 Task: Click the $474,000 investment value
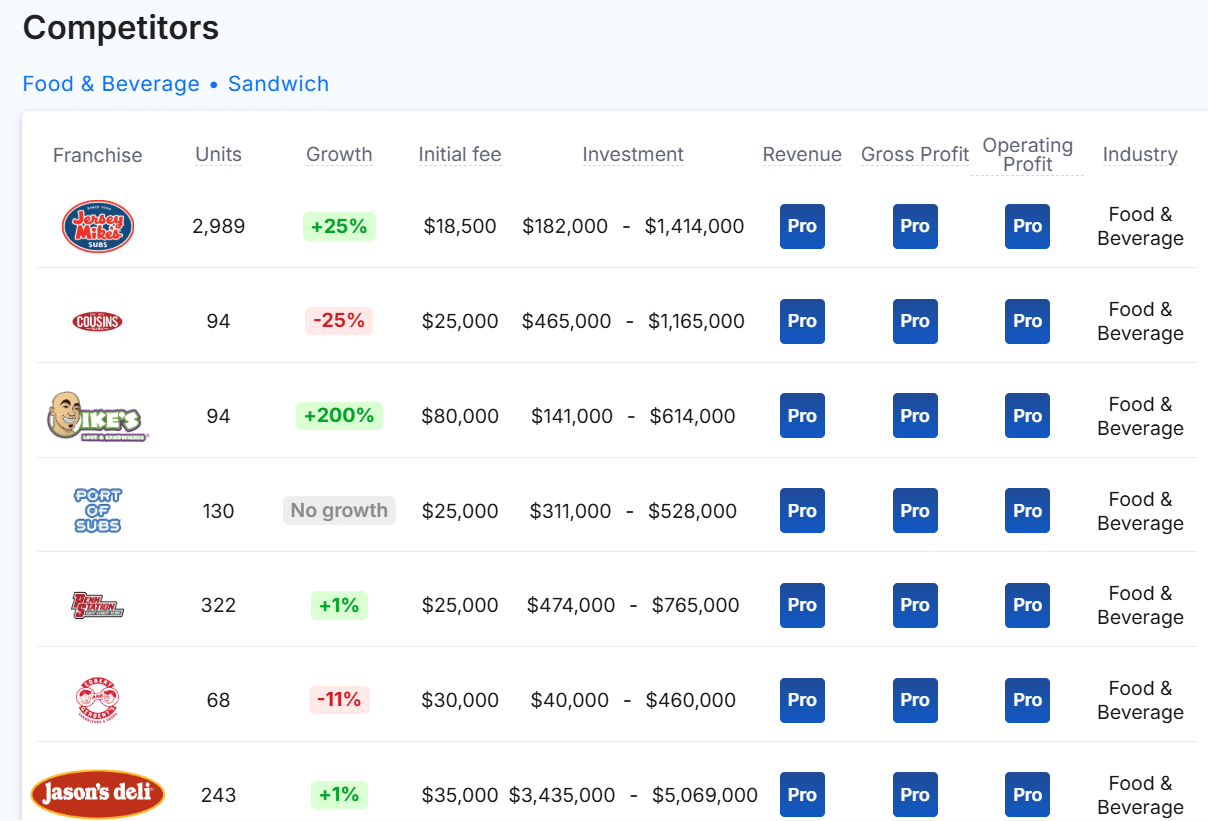click(x=571, y=605)
